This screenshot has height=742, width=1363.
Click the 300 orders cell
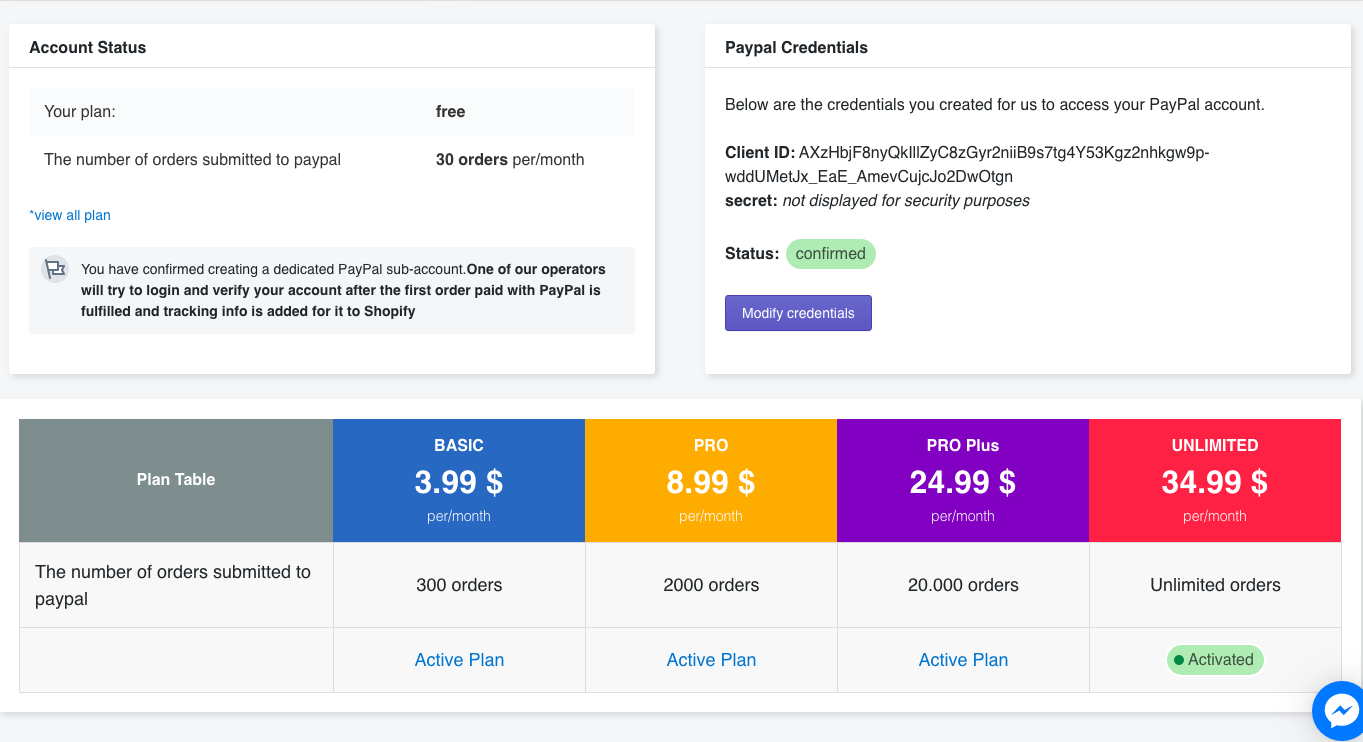pyautogui.click(x=459, y=585)
